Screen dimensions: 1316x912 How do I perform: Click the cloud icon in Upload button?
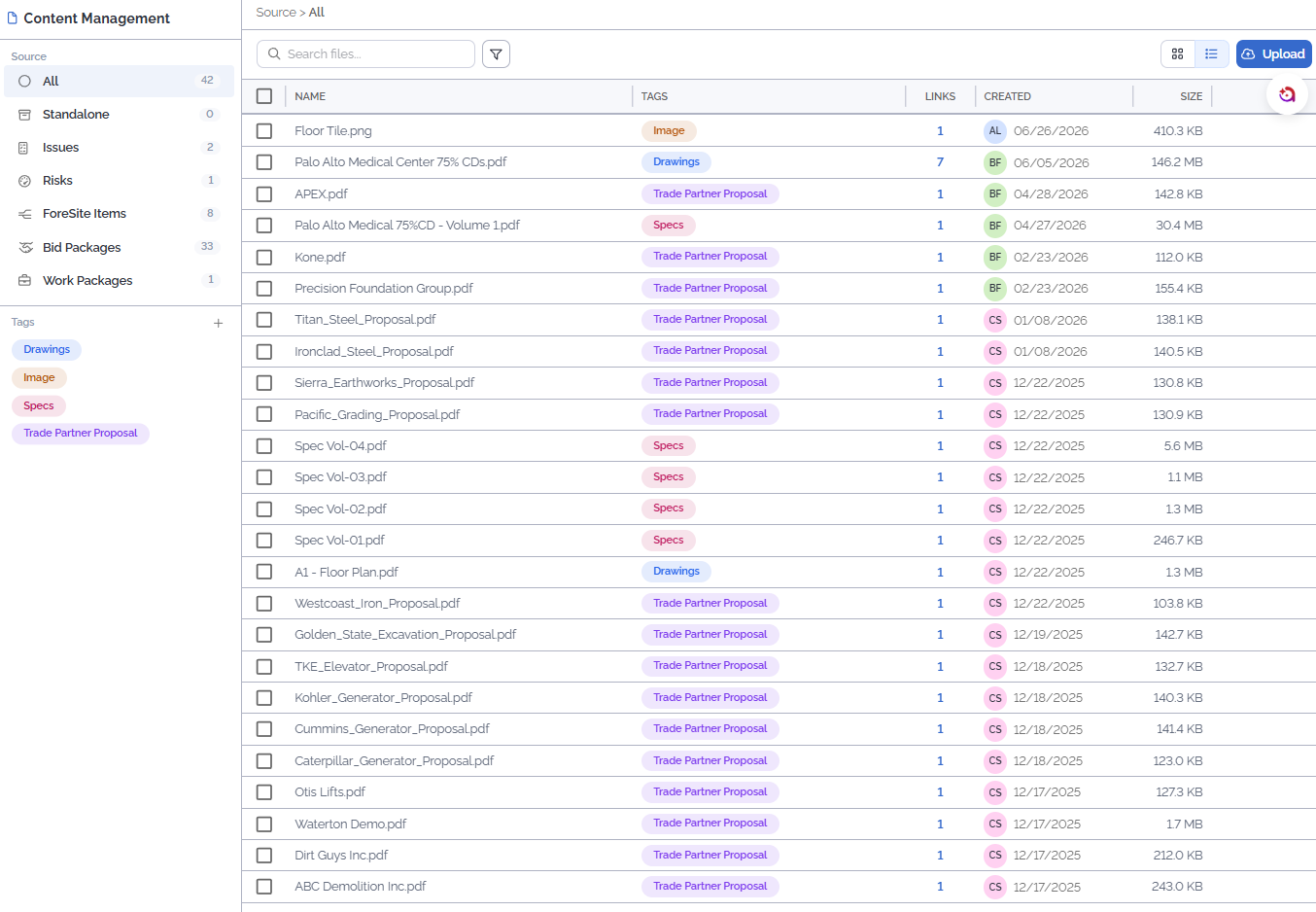(1248, 54)
